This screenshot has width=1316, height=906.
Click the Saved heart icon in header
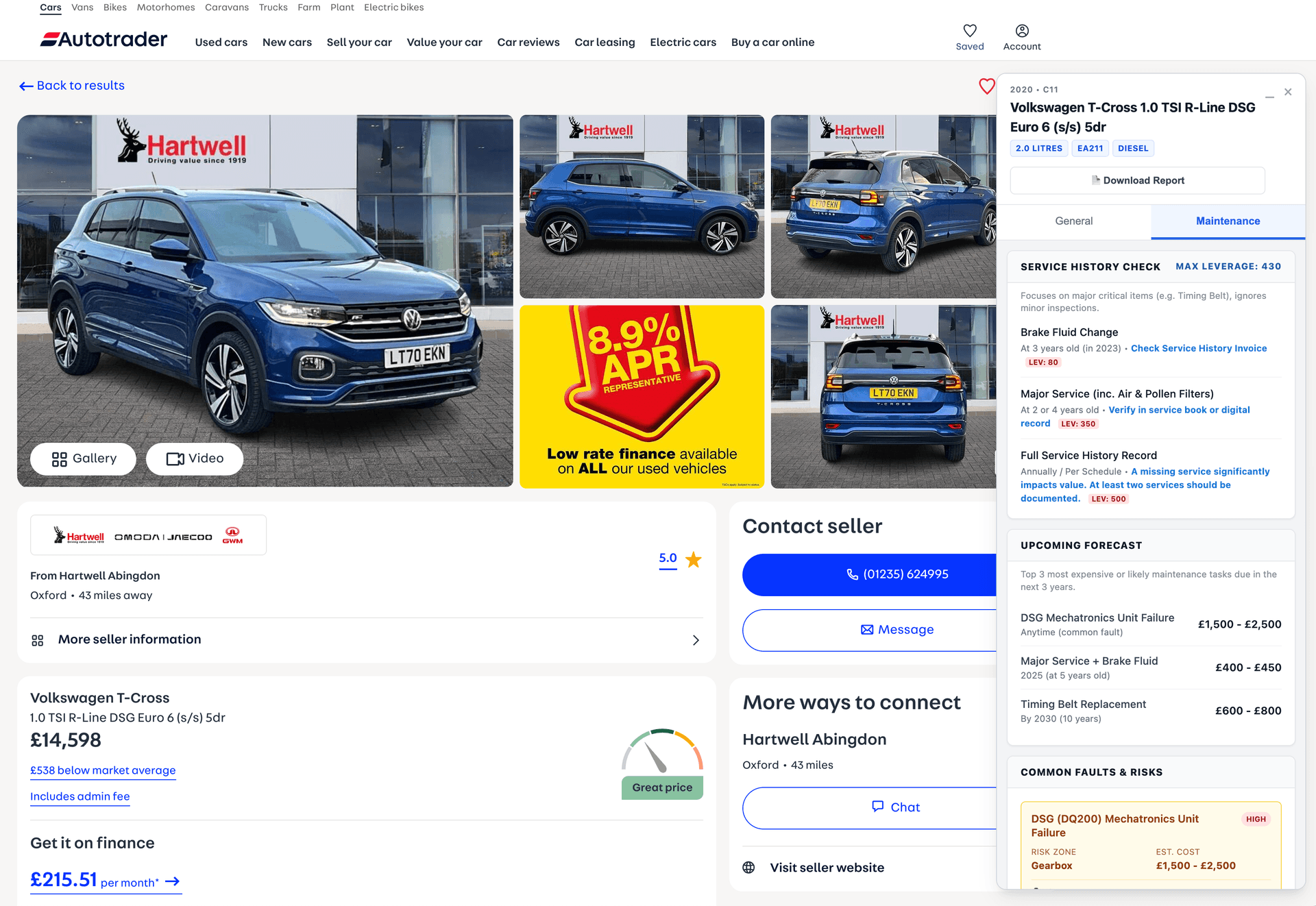click(969, 32)
